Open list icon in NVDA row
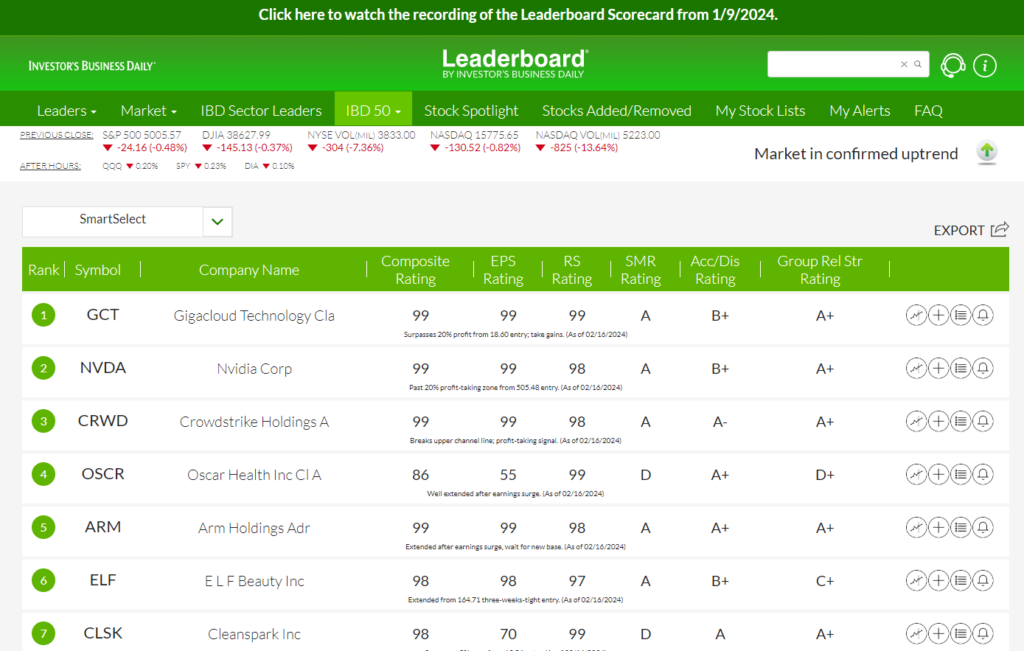 pyautogui.click(x=961, y=368)
